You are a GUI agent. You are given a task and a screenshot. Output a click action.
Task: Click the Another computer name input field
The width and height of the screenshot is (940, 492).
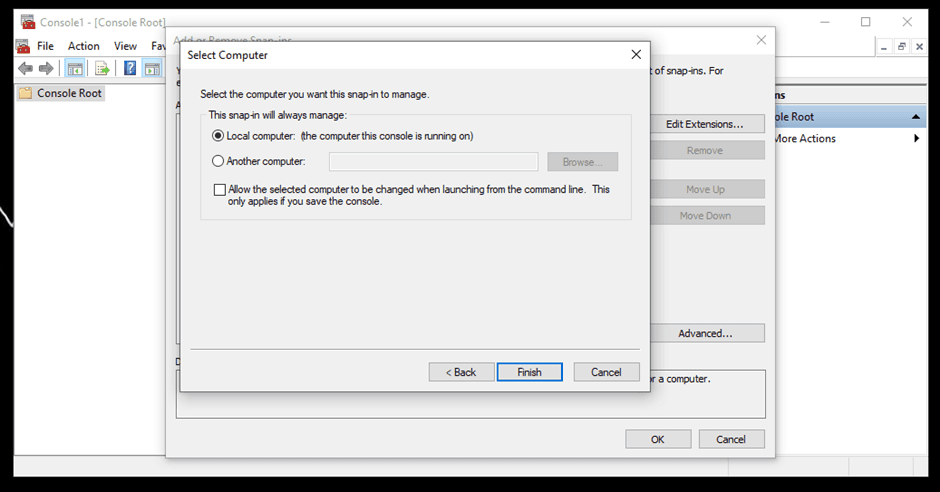[x=433, y=162]
